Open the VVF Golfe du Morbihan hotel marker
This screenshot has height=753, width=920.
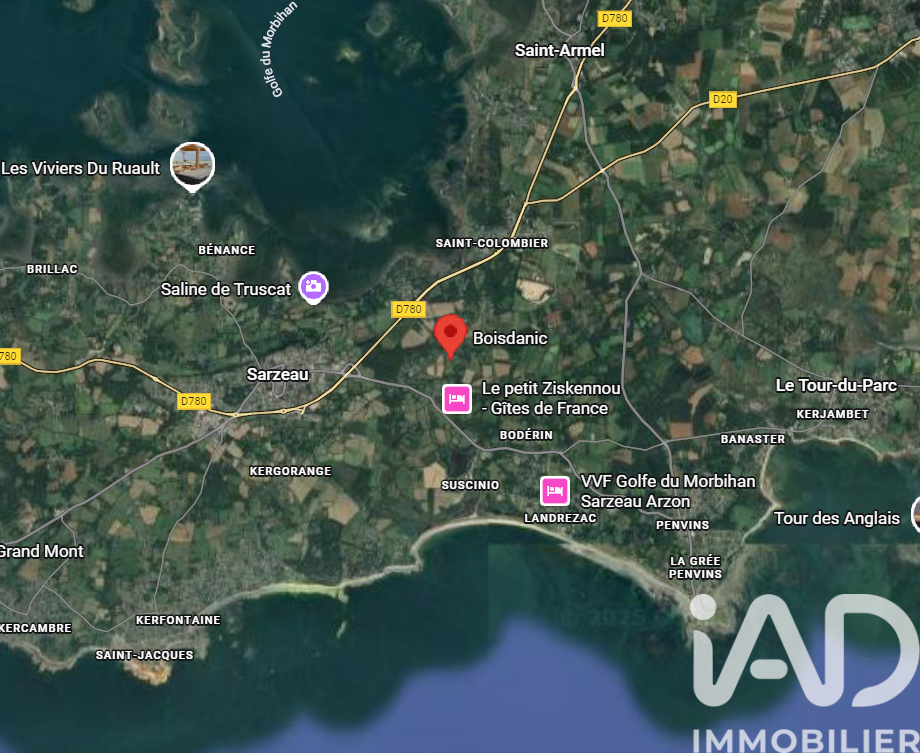555,491
